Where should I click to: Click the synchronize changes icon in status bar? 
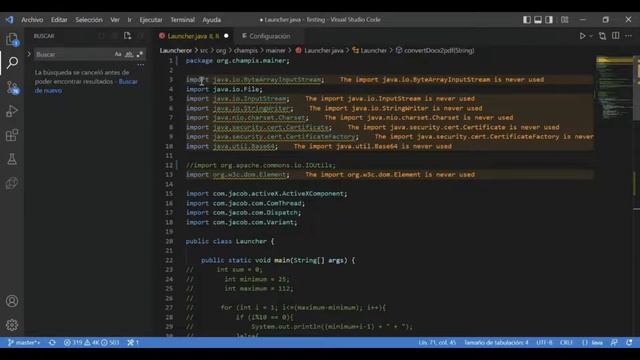click(x=52, y=342)
